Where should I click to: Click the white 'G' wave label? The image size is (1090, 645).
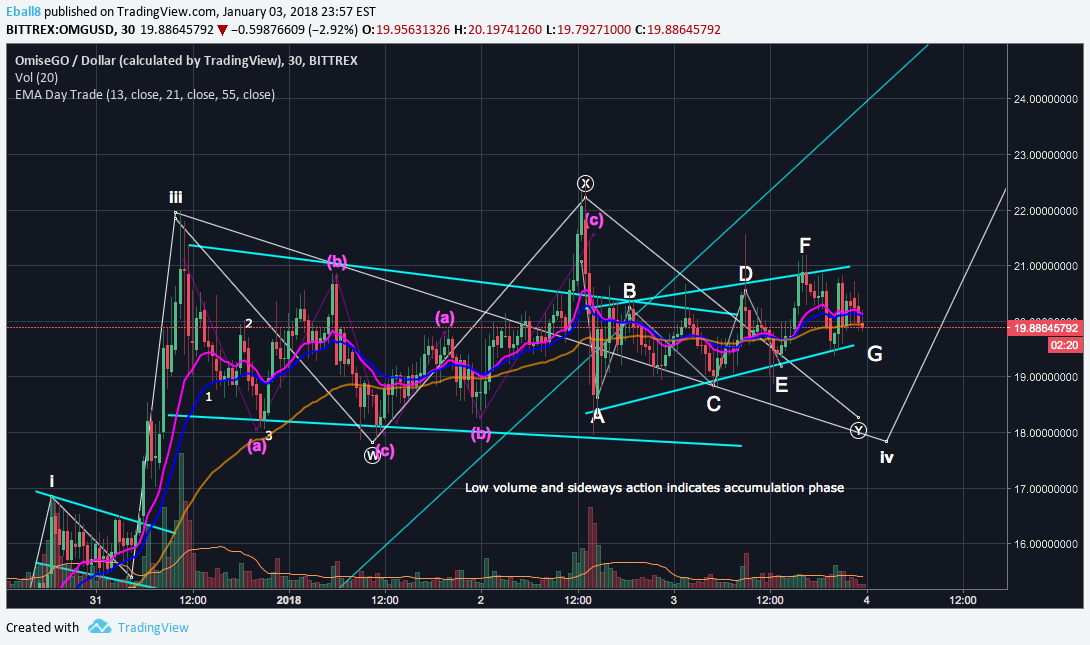point(875,354)
